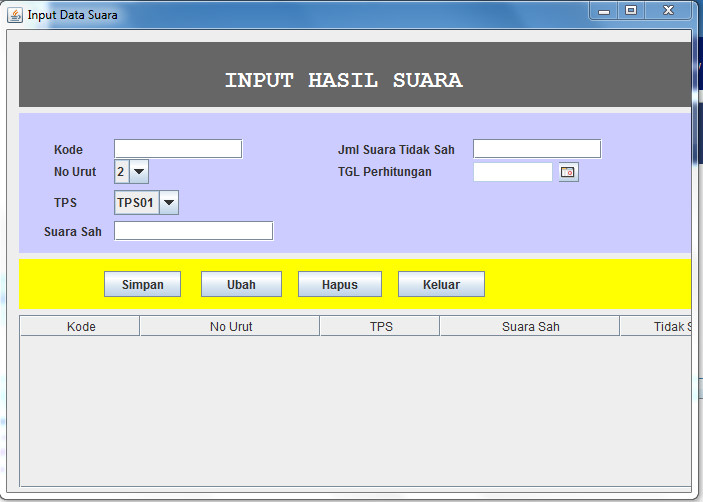
Task: Click the Ubah button
Action: (x=241, y=284)
